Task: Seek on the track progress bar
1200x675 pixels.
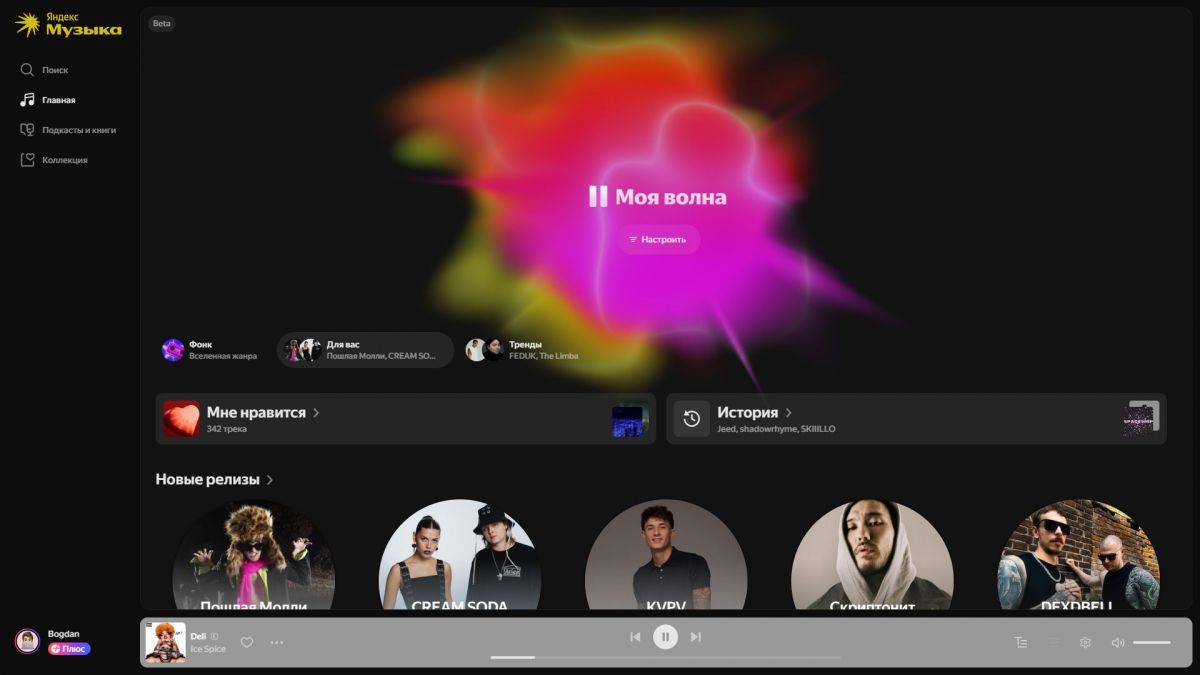Action: 665,657
